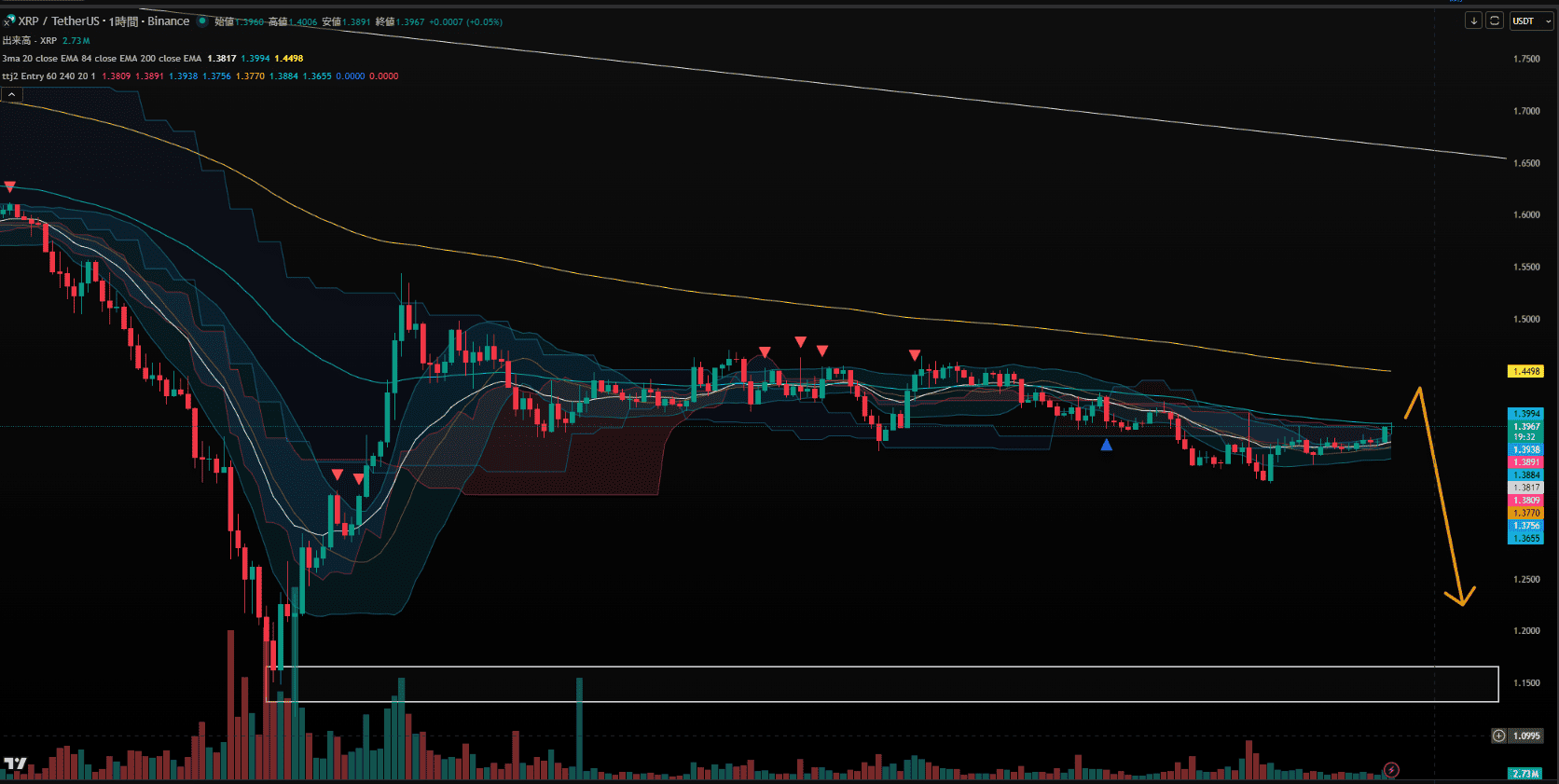Screen dimensions: 1559x784
Task: Click the green market status dot
Action: 202,21
